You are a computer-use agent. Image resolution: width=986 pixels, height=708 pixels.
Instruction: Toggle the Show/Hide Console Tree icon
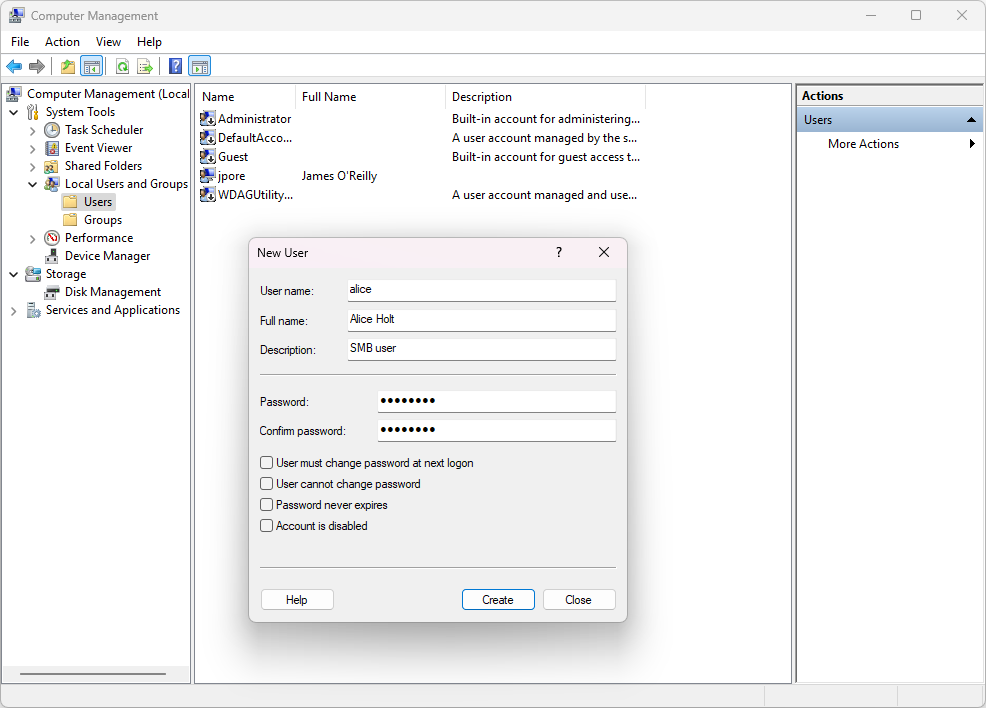pyautogui.click(x=92, y=66)
